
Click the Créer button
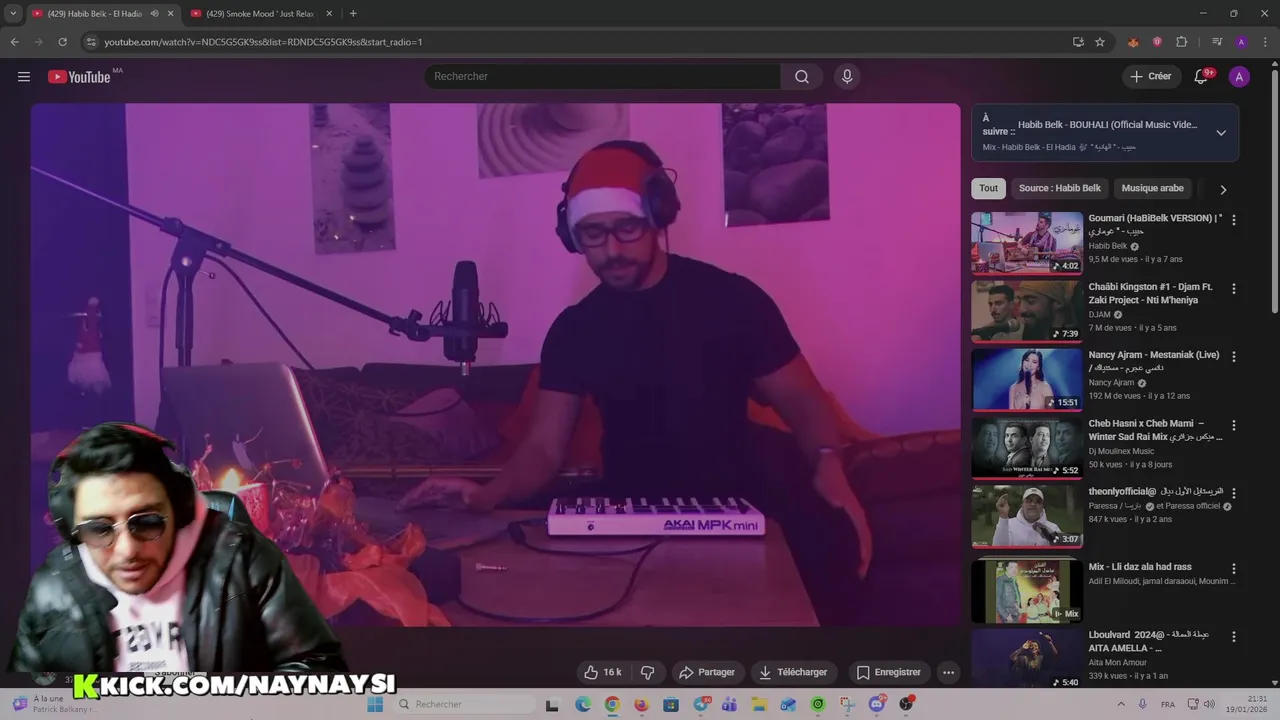pos(1150,77)
